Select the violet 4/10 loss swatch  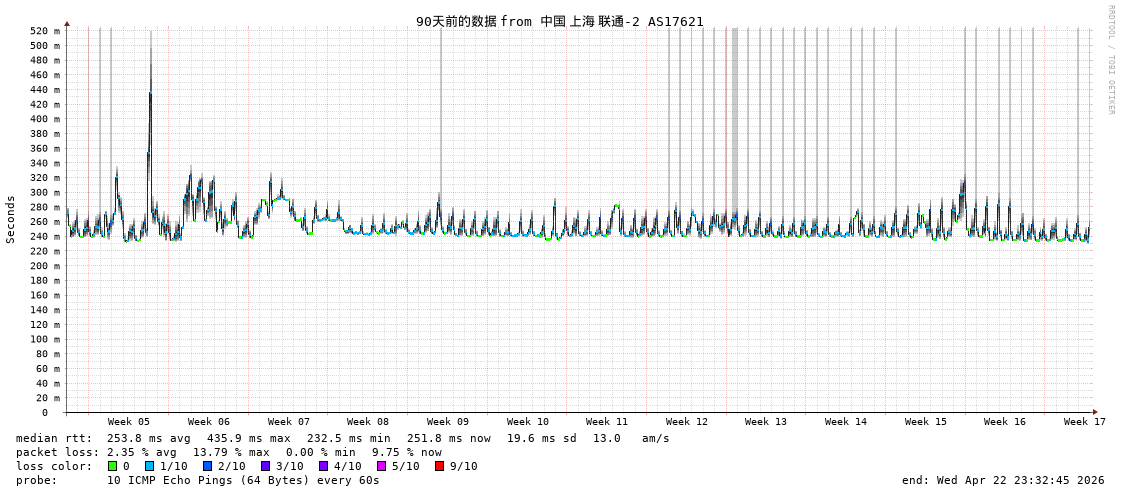pyautogui.click(x=324, y=466)
